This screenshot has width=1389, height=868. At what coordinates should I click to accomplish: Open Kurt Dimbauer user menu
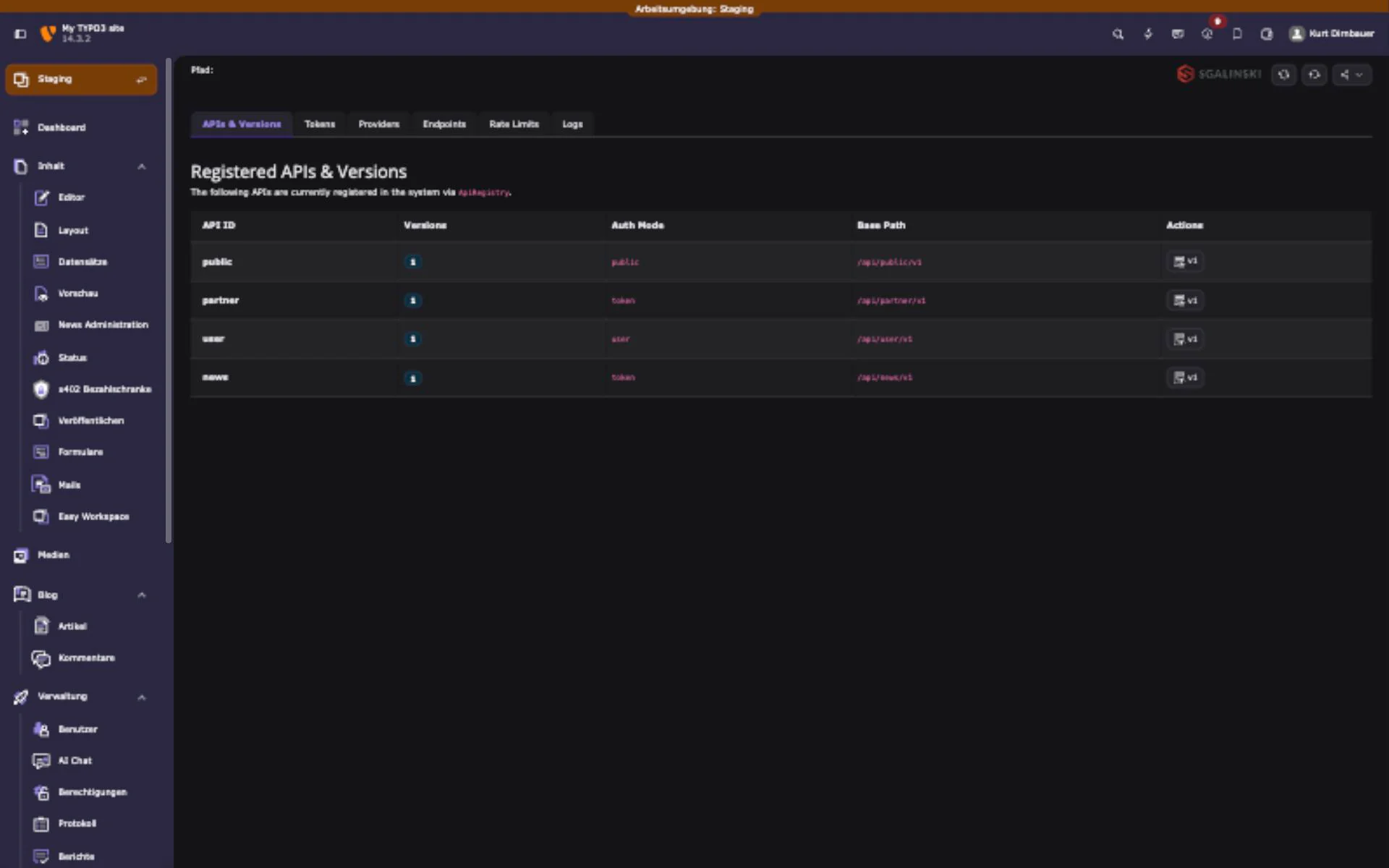point(1332,33)
